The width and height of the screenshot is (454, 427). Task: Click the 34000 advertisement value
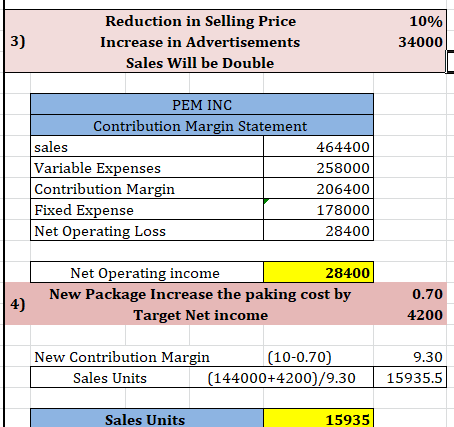coord(420,42)
